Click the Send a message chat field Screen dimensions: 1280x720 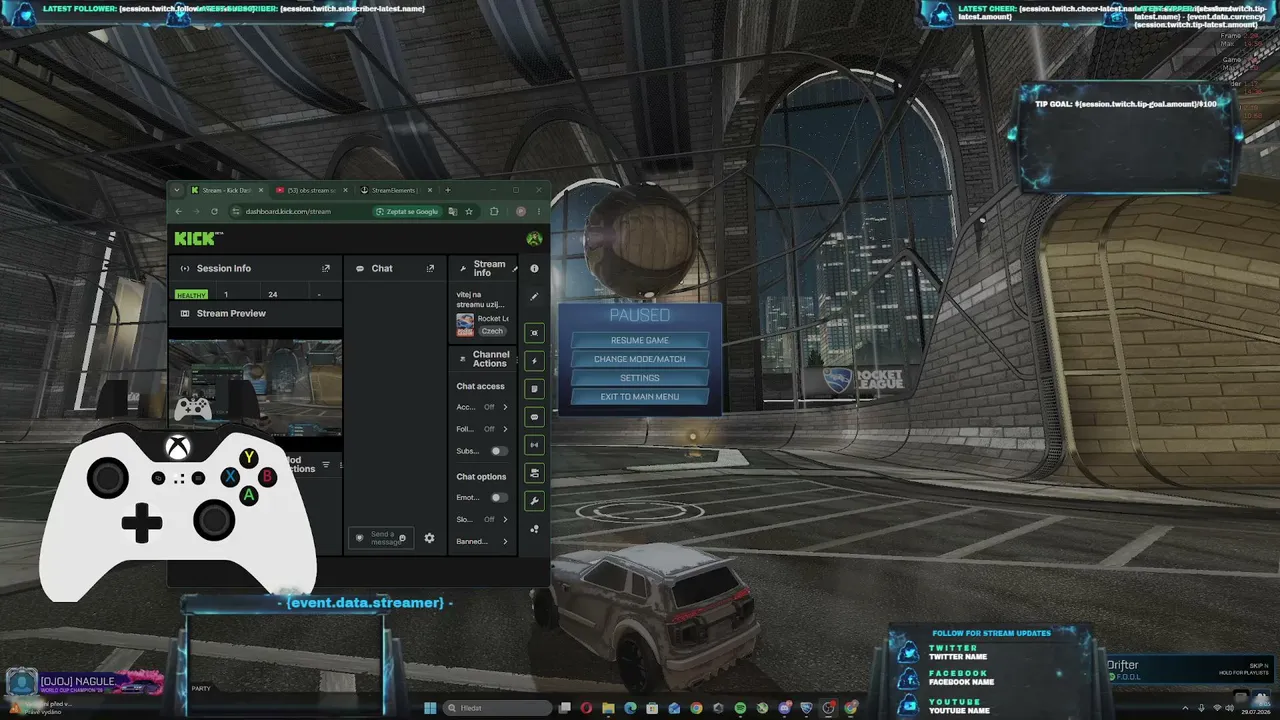coord(380,538)
